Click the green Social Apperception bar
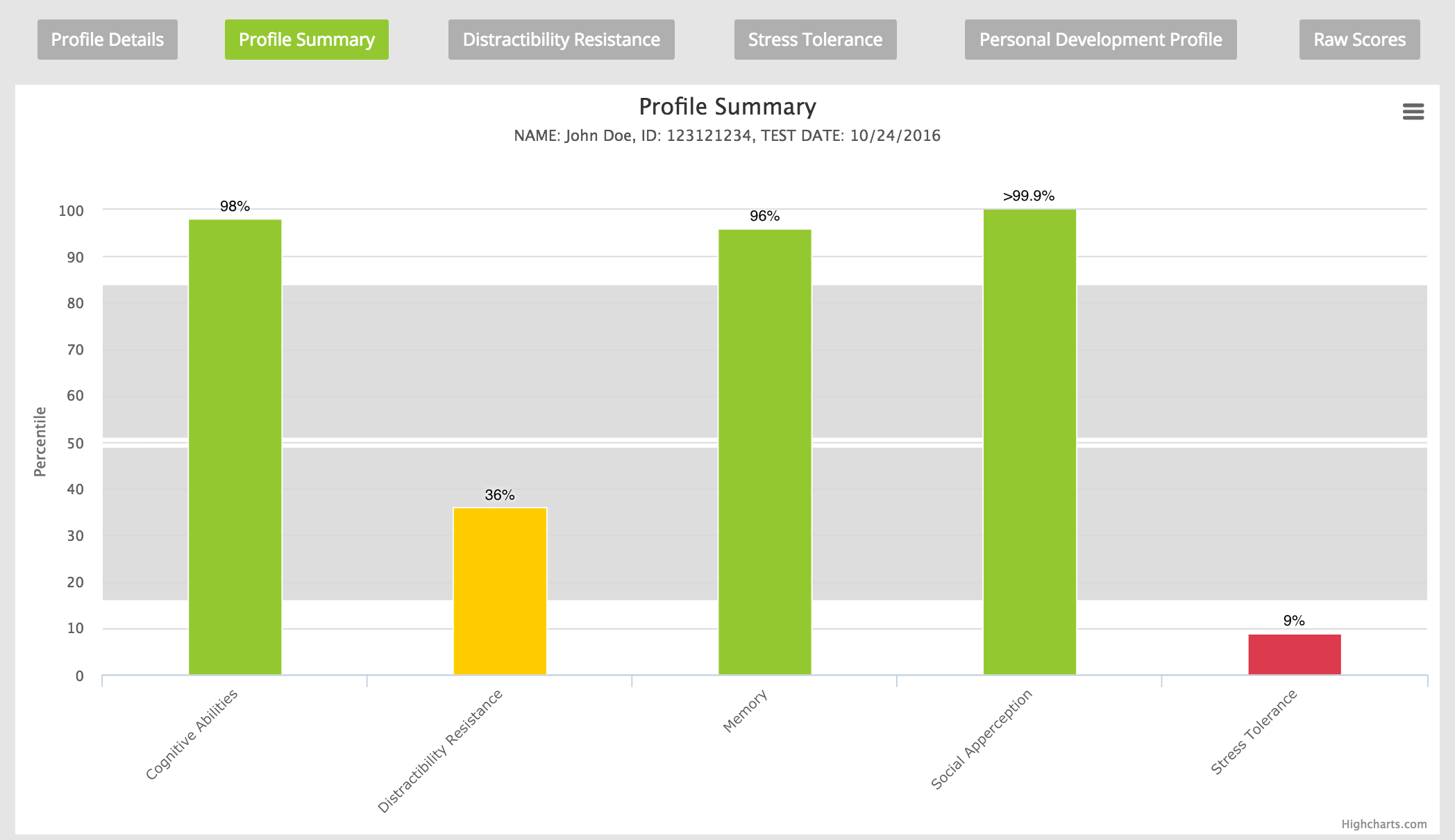Image resolution: width=1455 pixels, height=840 pixels. [x=1030, y=442]
